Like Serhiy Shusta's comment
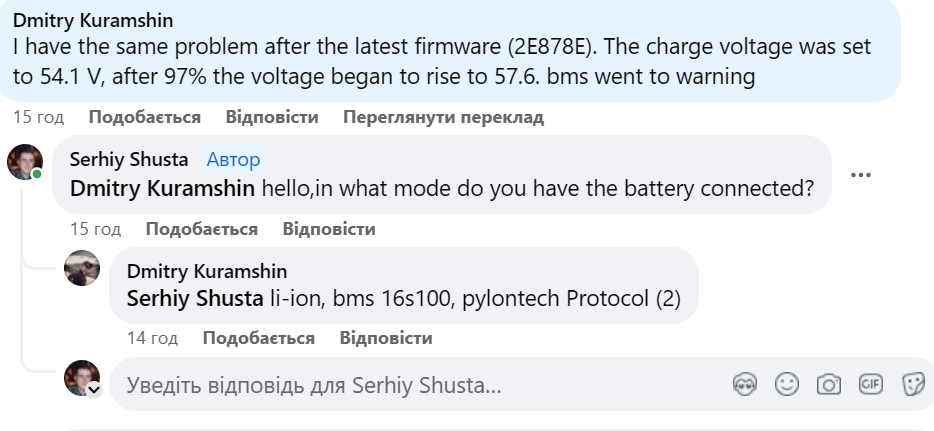The image size is (934, 431). [201, 229]
